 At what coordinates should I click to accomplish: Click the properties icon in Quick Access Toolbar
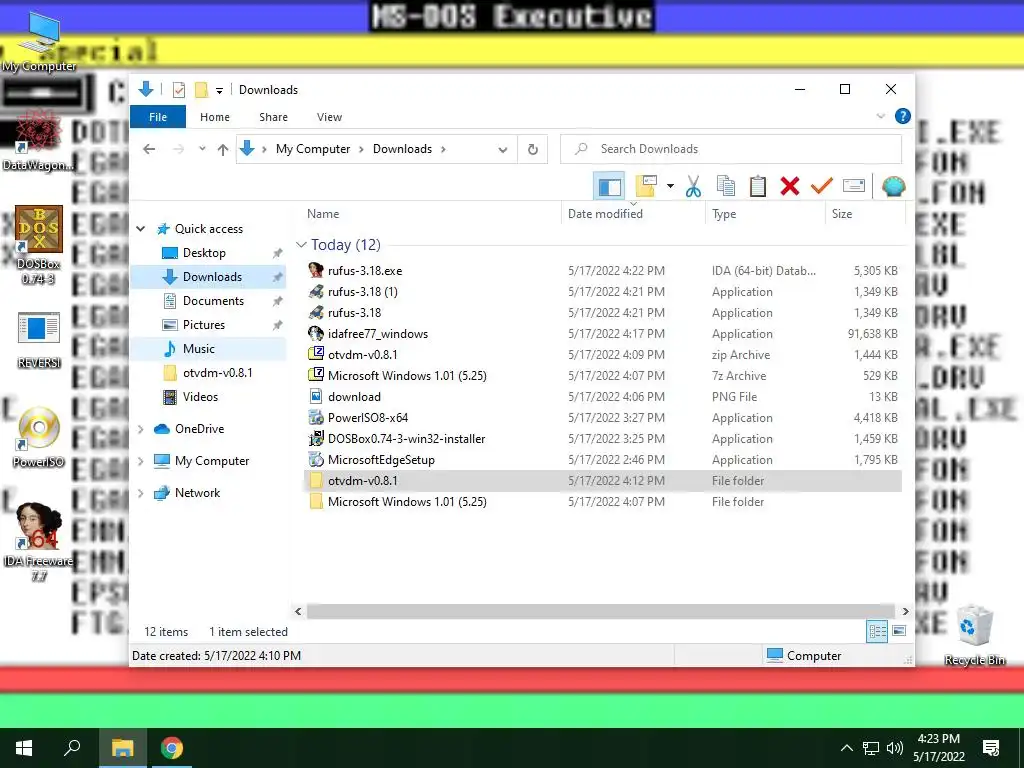pos(178,89)
